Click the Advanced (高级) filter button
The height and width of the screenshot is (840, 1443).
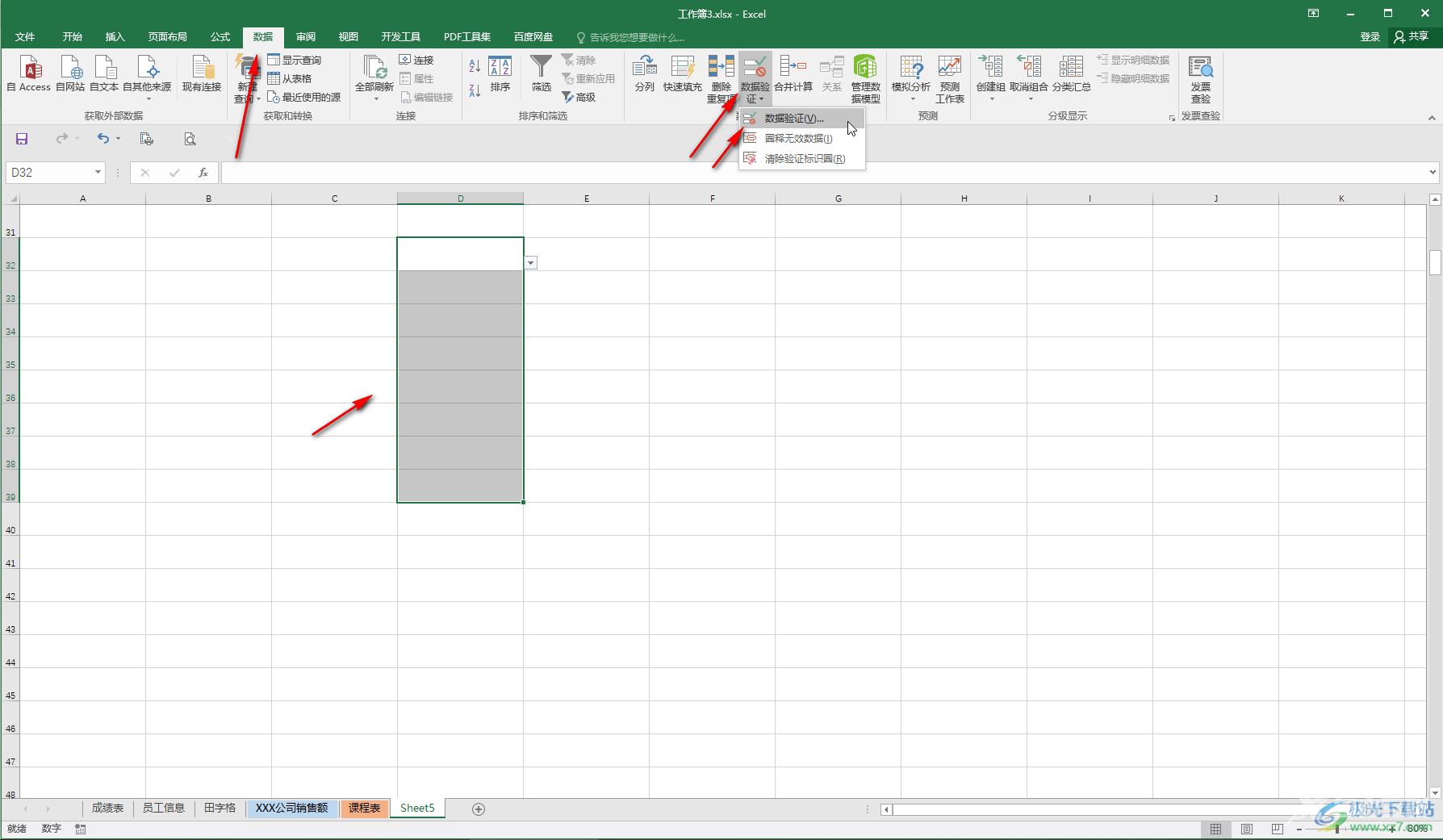click(x=579, y=97)
